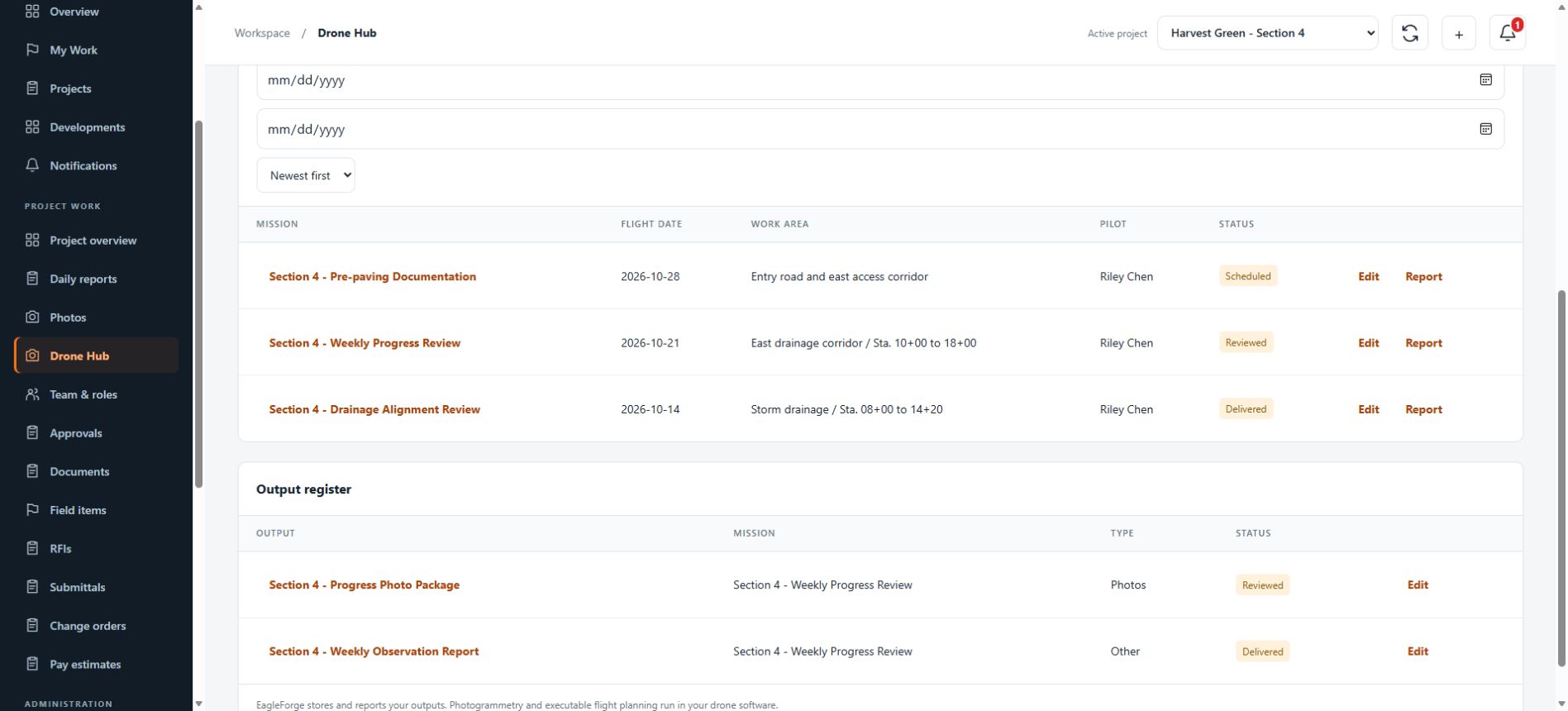Click the Scheduled status badge
The image size is (1568, 711).
(x=1248, y=276)
